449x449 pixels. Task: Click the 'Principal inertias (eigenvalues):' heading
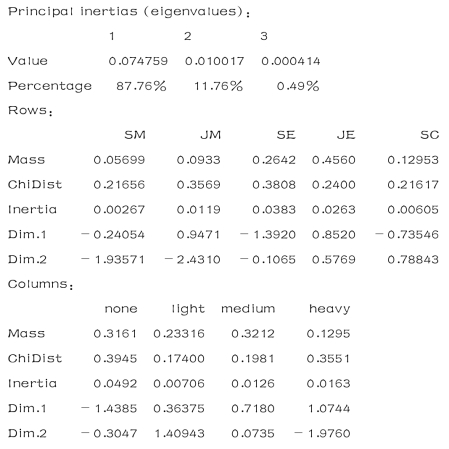pyautogui.click(x=129, y=12)
